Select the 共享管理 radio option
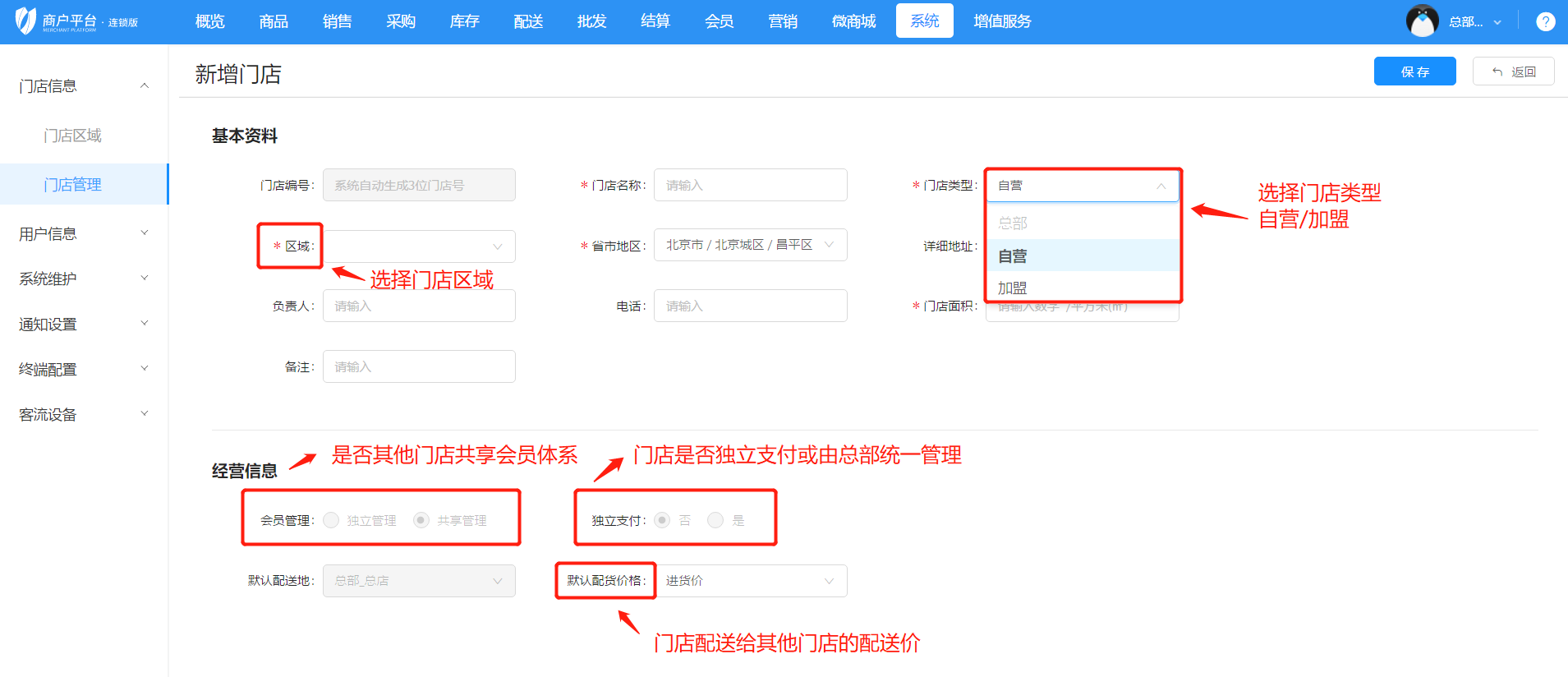 (x=421, y=520)
